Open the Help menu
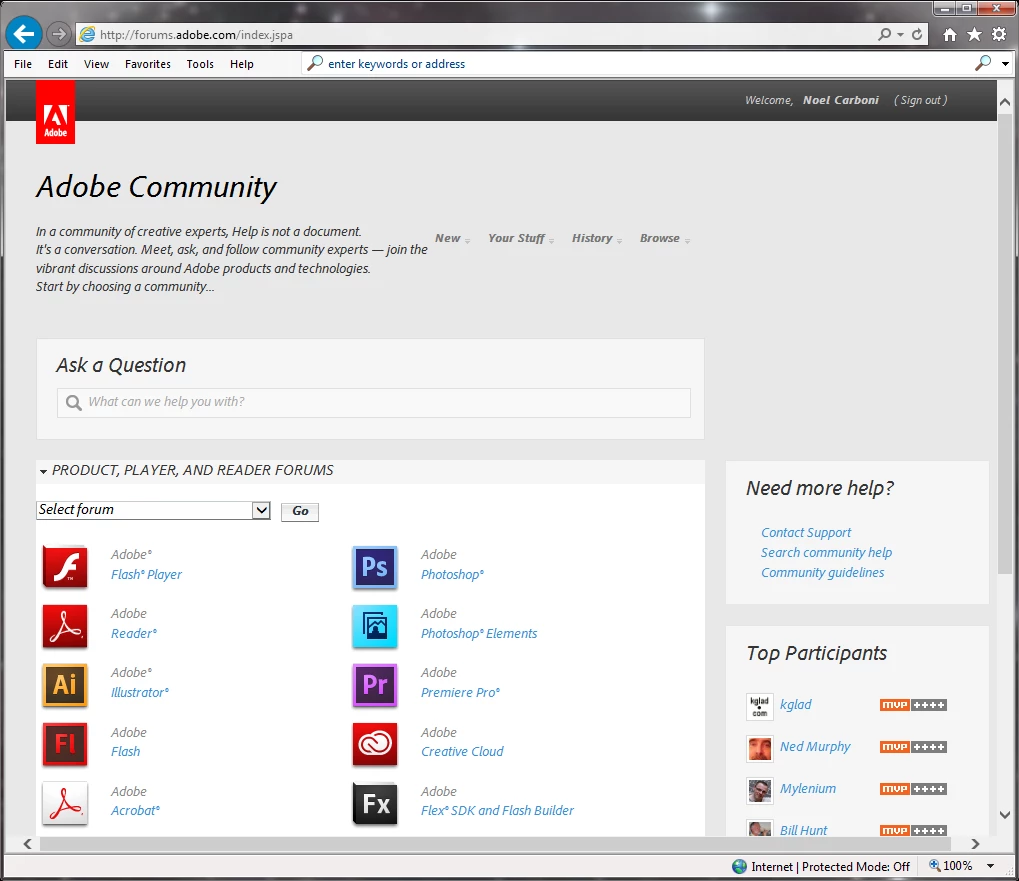 (x=241, y=64)
